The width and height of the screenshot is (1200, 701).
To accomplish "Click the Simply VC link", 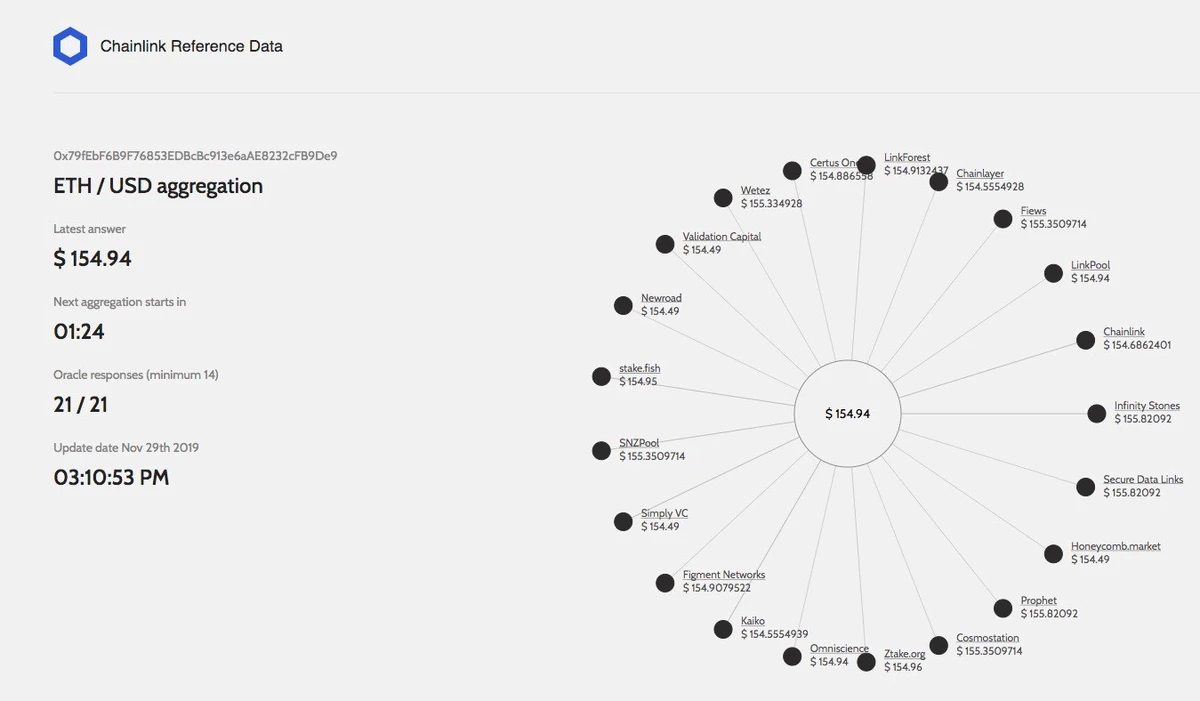I will click(664, 514).
